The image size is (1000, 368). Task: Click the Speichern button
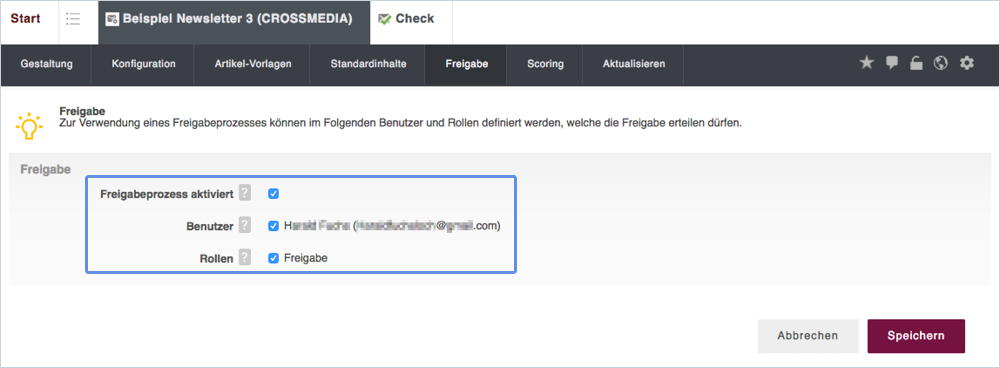(x=916, y=336)
